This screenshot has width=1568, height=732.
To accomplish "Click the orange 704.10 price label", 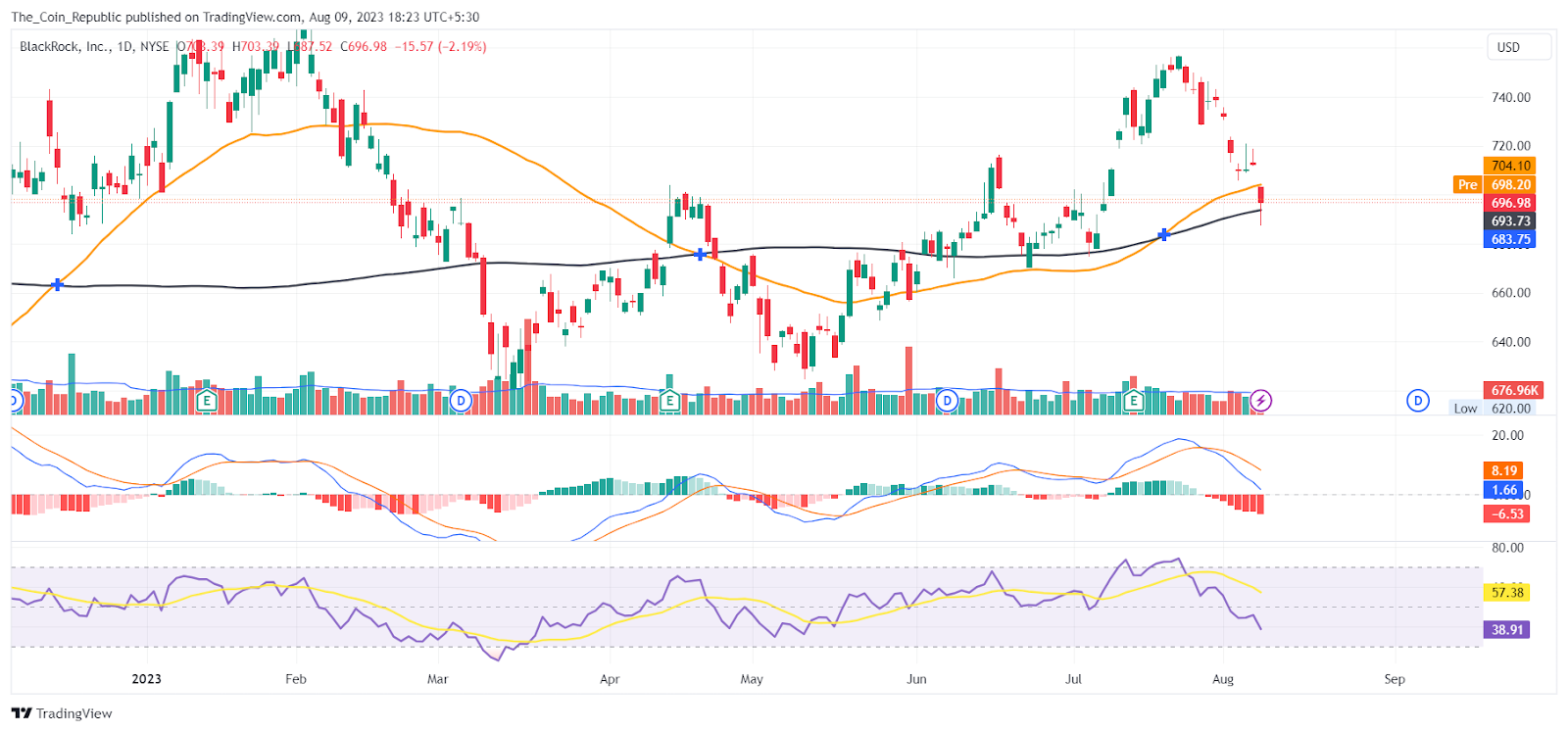I will tap(1510, 166).
